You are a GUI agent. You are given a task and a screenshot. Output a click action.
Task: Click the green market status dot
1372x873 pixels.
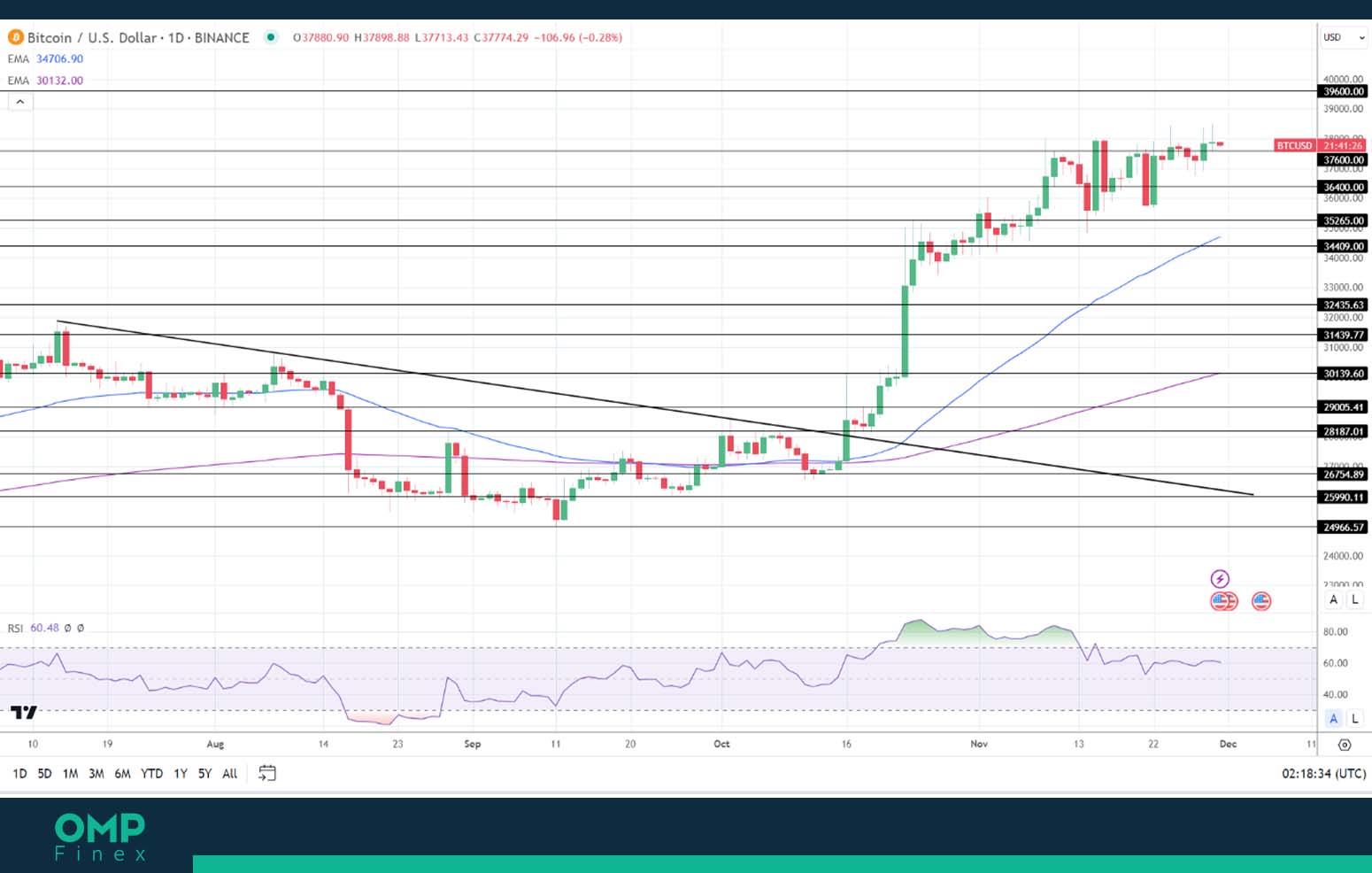[271, 37]
